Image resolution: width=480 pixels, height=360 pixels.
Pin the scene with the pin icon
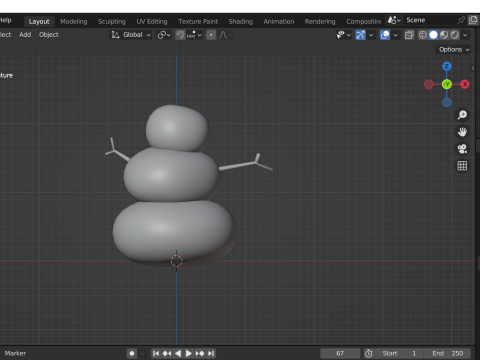point(461,20)
